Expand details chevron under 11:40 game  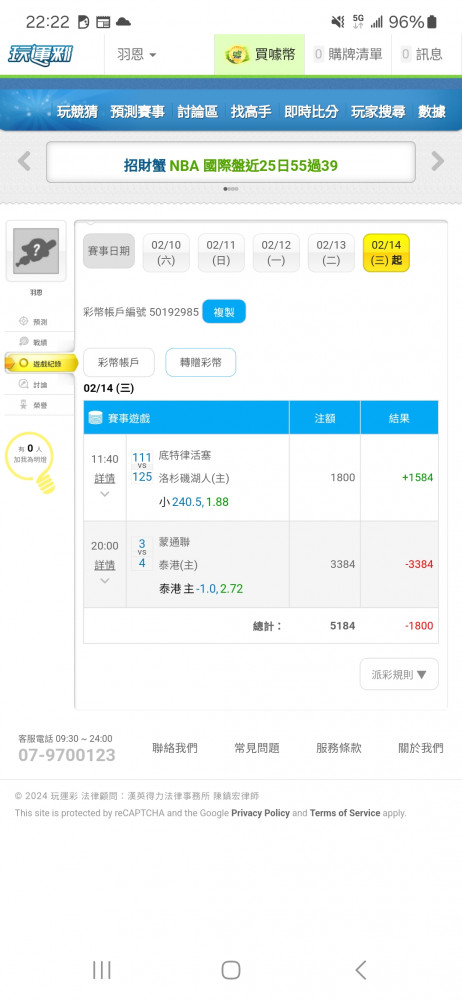click(x=105, y=494)
